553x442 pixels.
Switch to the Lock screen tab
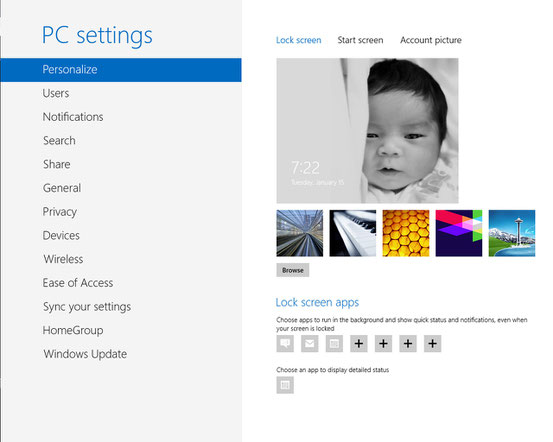coord(299,40)
